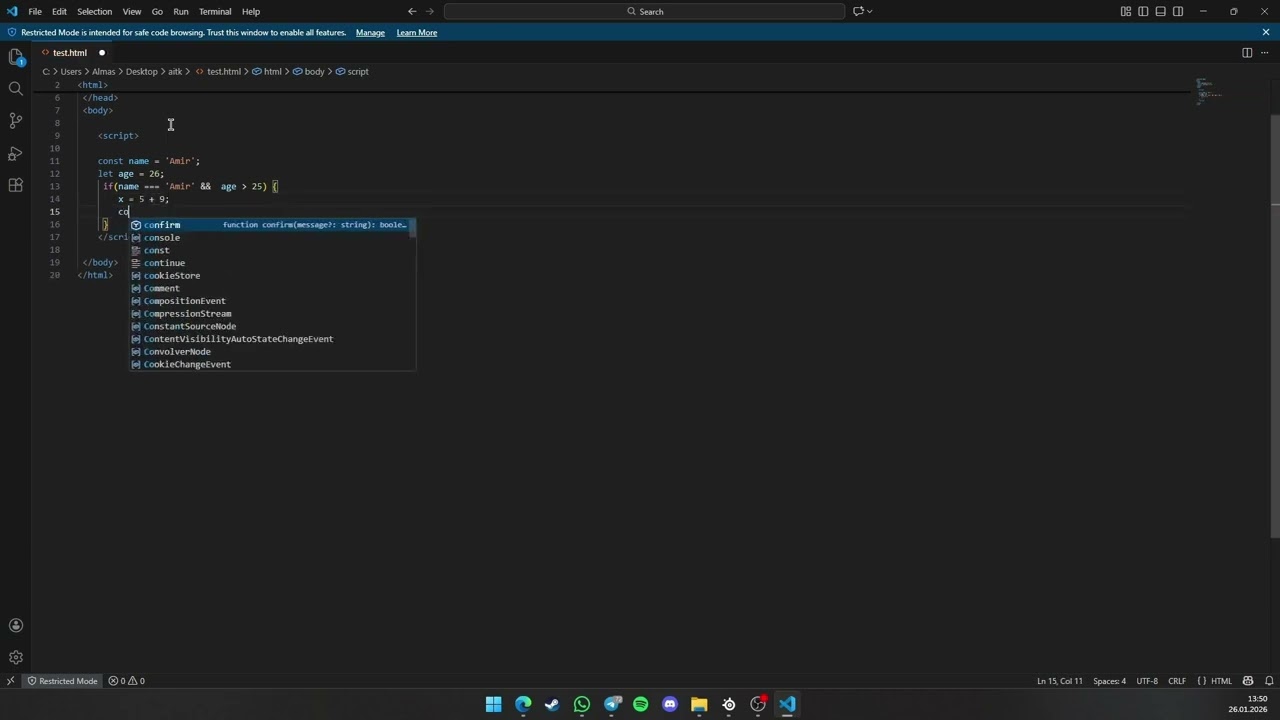Expand the 'body' breadcrumb item
The height and width of the screenshot is (720, 1280).
click(309, 71)
